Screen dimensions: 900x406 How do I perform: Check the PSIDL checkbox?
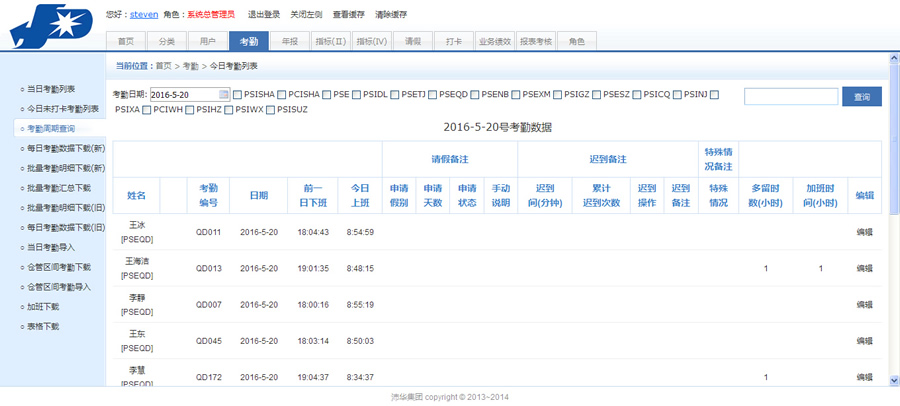coord(356,95)
